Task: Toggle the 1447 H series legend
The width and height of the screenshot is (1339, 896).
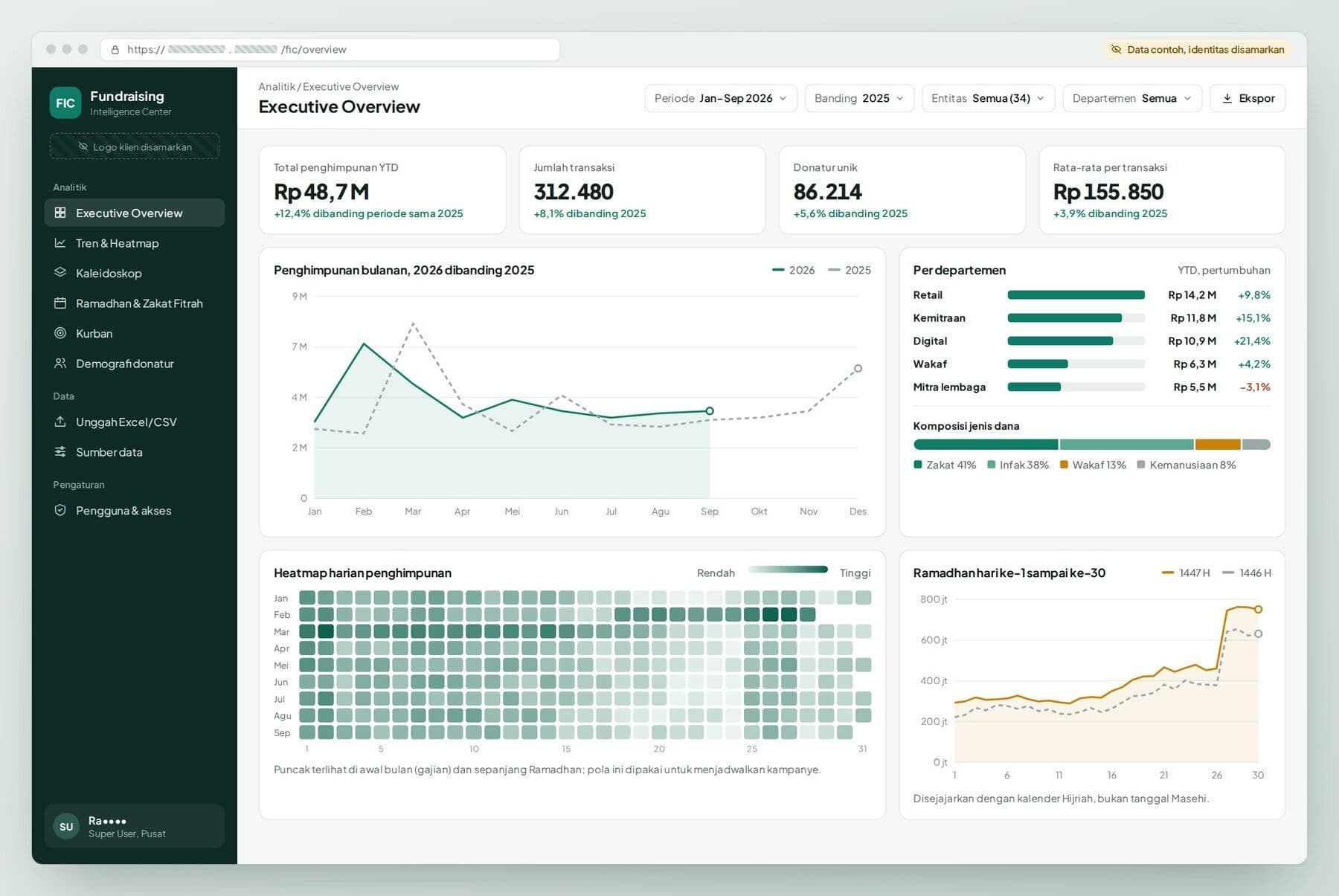Action: 1186,573
